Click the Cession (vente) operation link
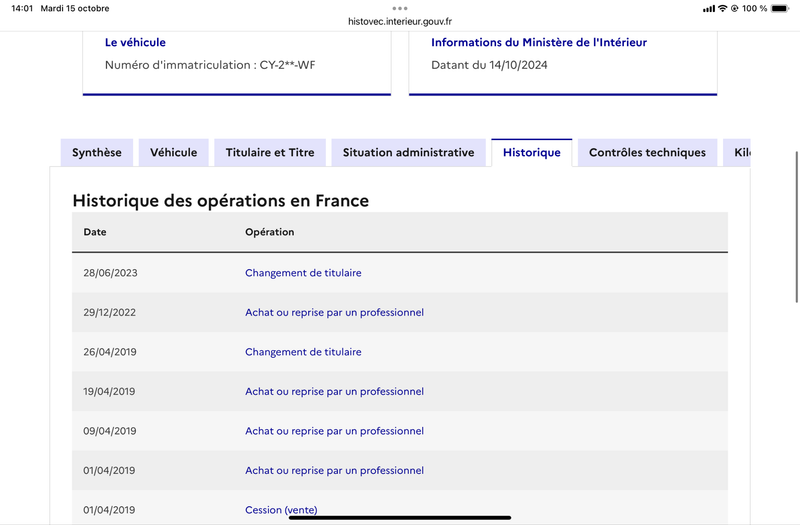Screen dimensions: 800x525 tap(281, 510)
